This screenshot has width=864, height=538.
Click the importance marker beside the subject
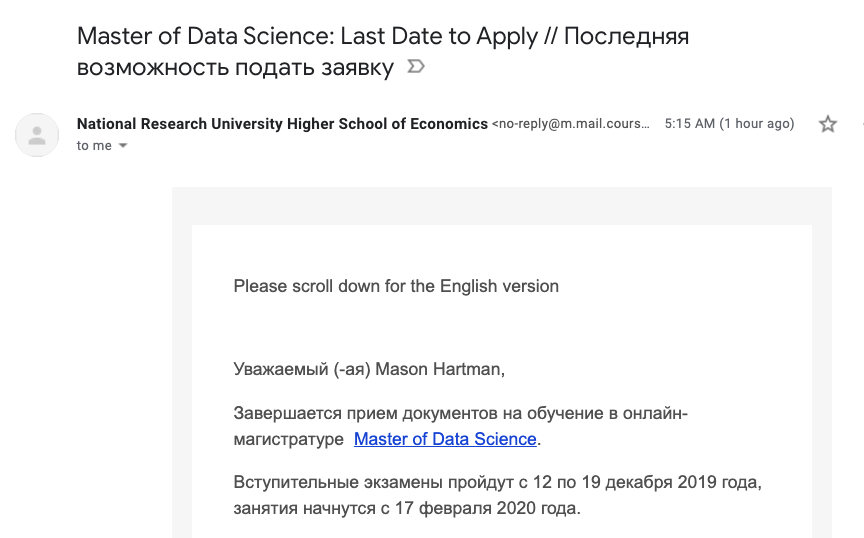416,68
